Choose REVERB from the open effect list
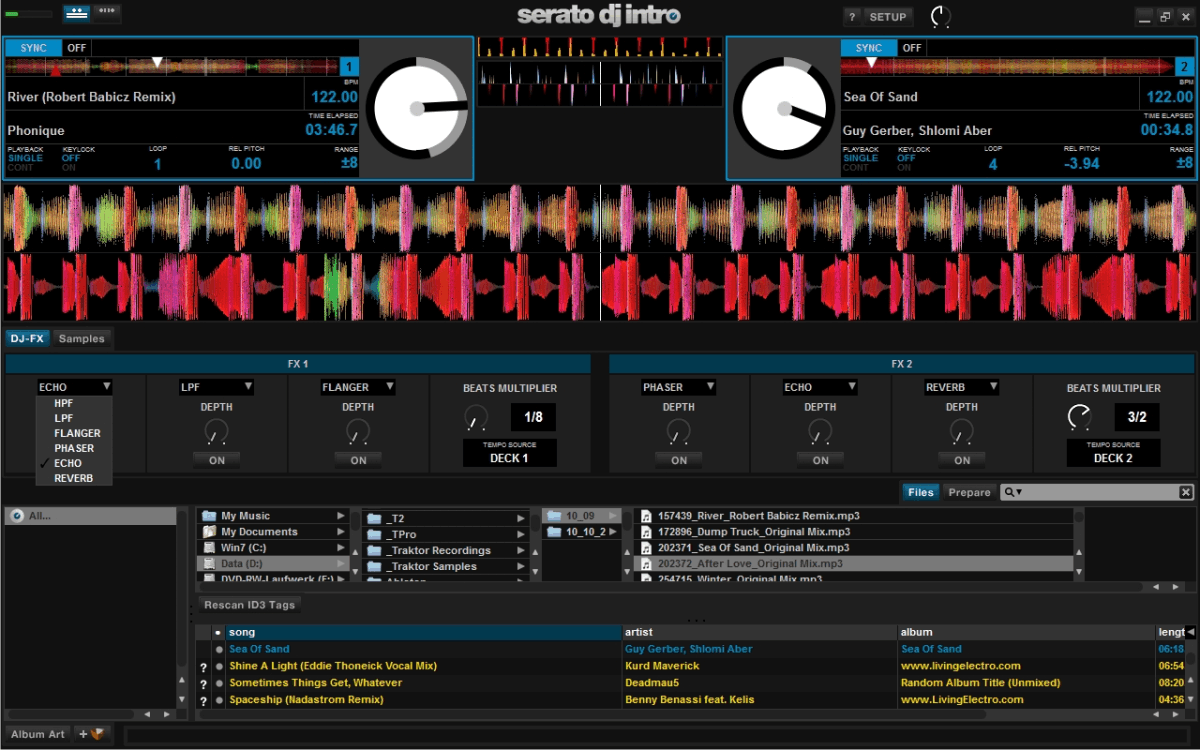The width and height of the screenshot is (1200, 750). point(73,478)
